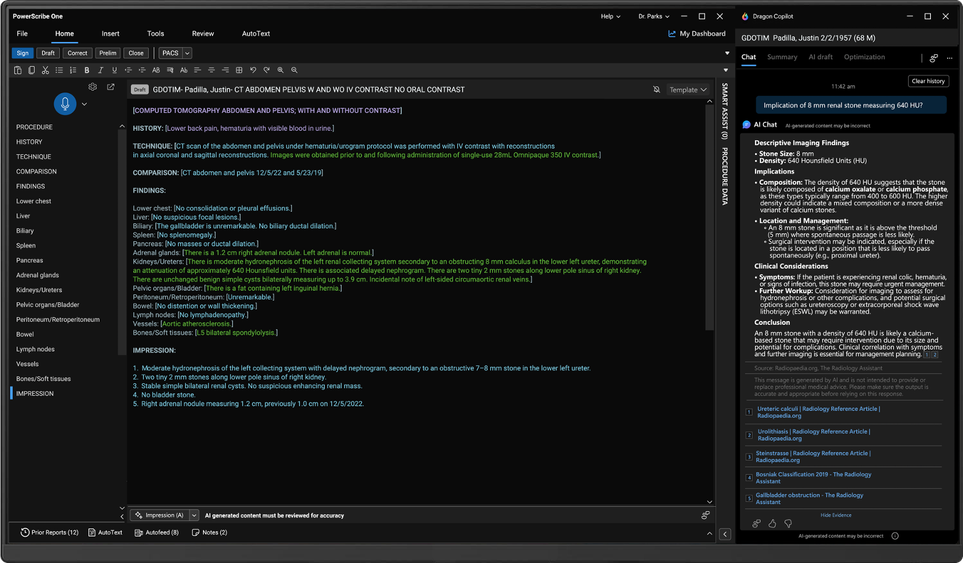963x563 pixels.
Task: Open the Template dropdown
Action: click(688, 90)
